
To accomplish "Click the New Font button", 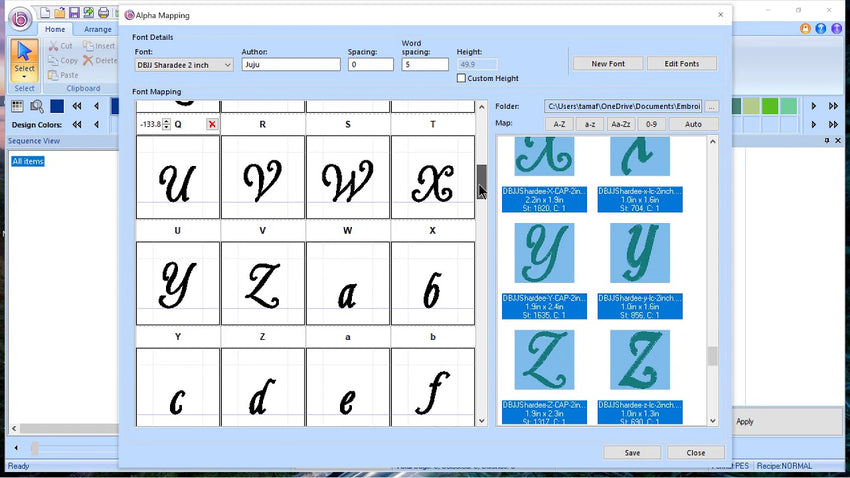I will point(608,64).
